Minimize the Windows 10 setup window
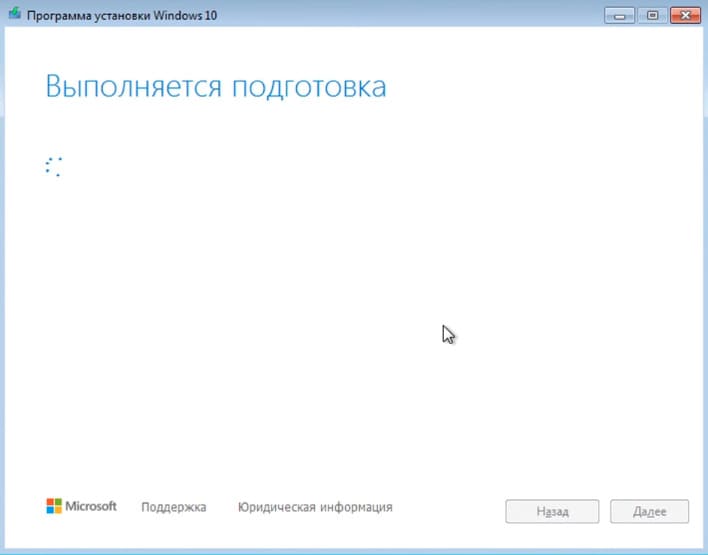The image size is (708, 555). coord(620,15)
